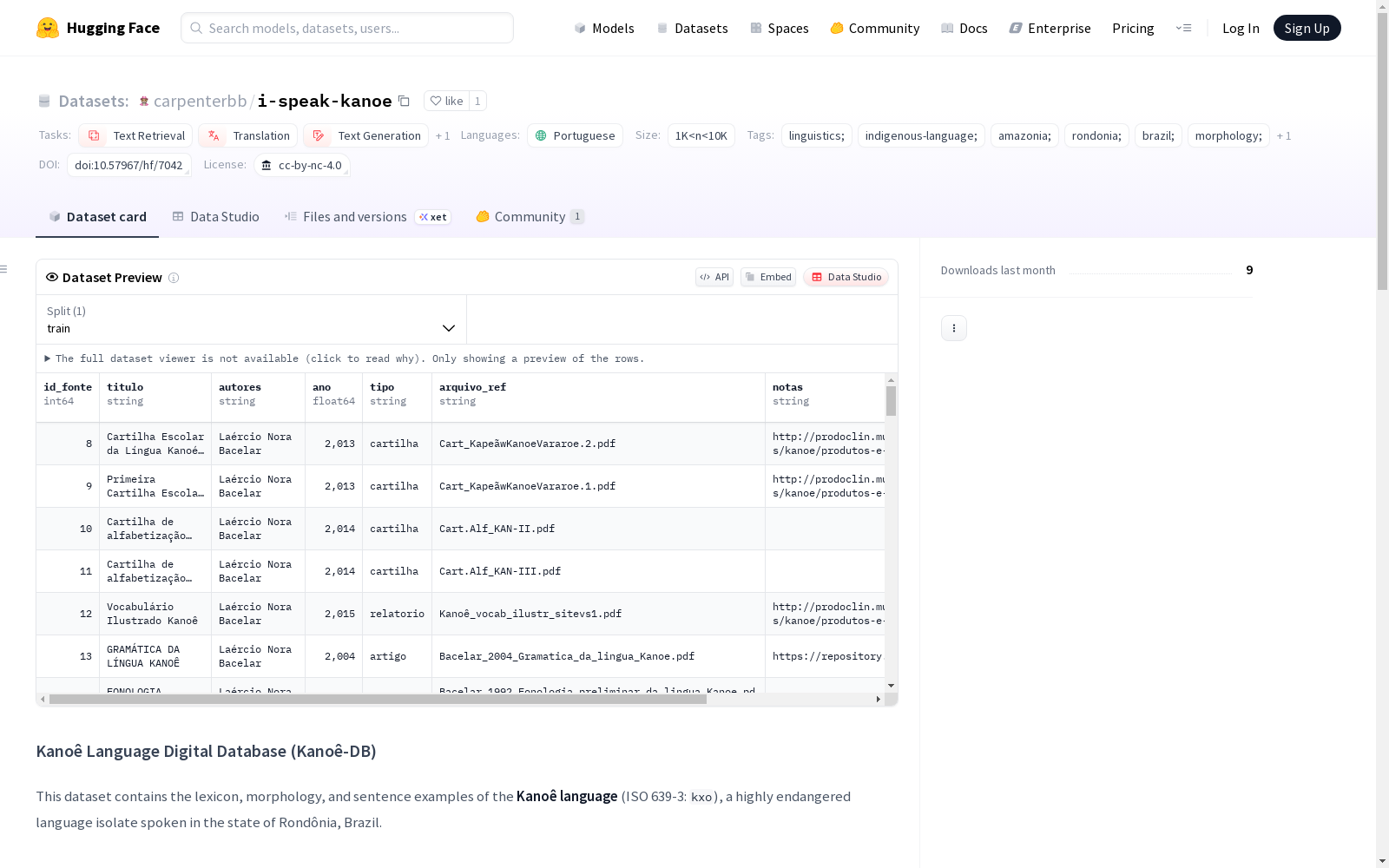
Task: Click the Hugging Face logo icon
Action: [x=48, y=28]
